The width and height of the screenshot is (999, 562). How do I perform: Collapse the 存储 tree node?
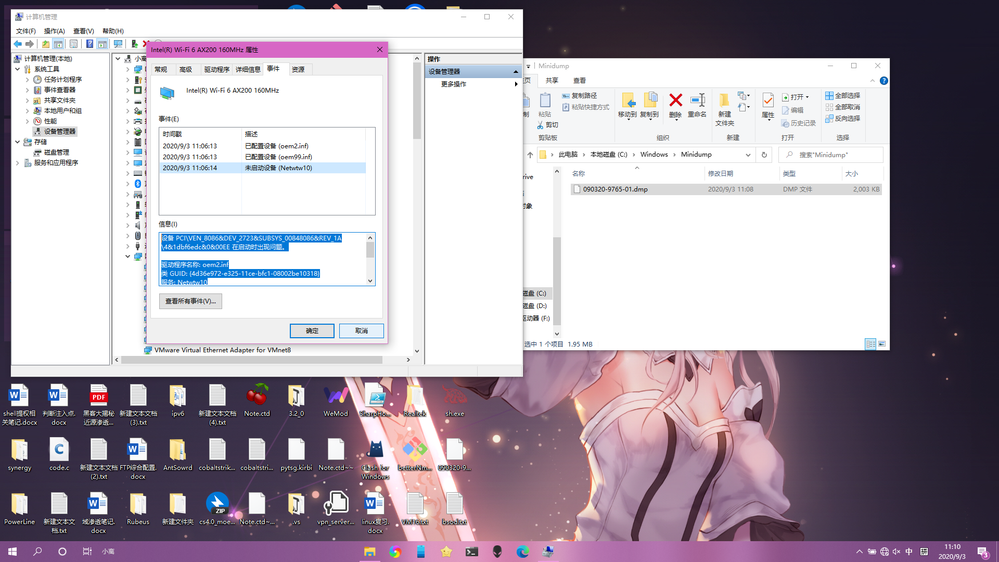click(18, 142)
